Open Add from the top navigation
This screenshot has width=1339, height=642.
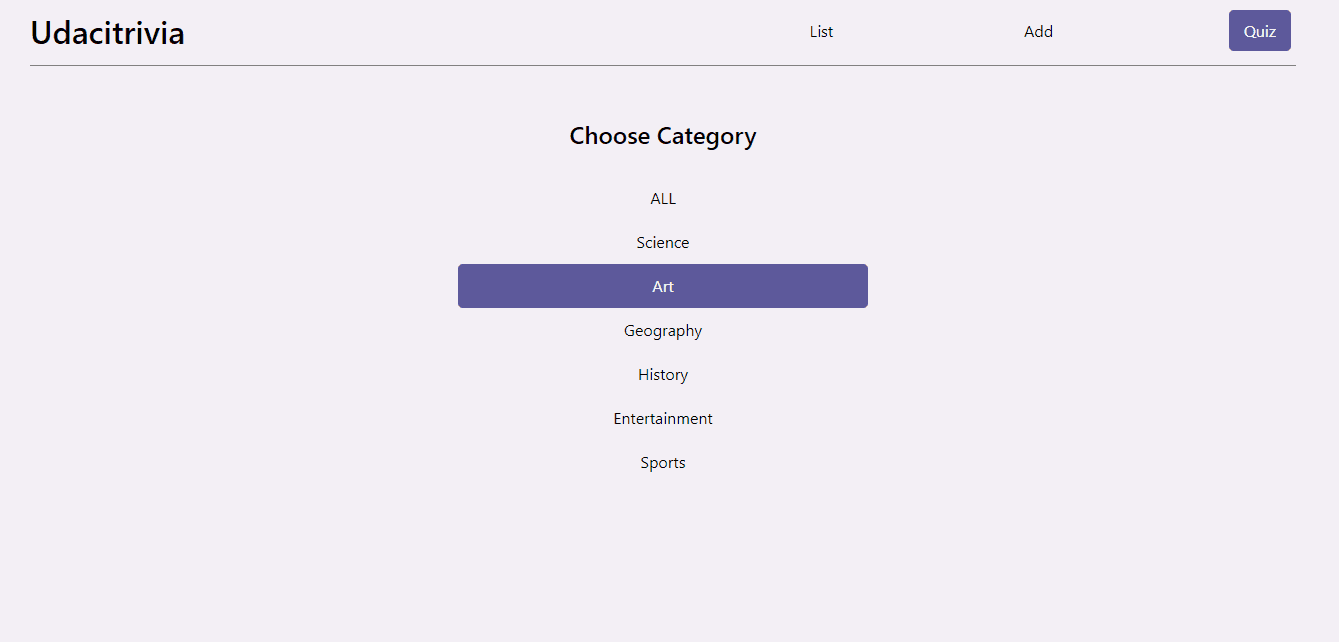(x=1038, y=32)
